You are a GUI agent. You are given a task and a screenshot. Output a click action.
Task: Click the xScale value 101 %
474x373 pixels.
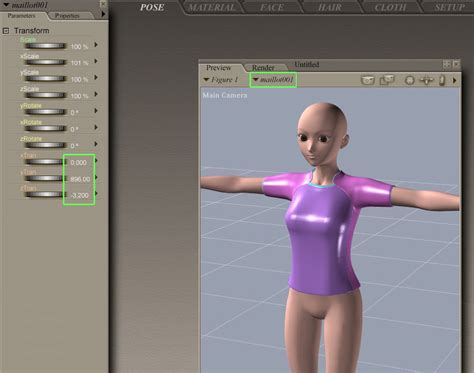(x=79, y=63)
